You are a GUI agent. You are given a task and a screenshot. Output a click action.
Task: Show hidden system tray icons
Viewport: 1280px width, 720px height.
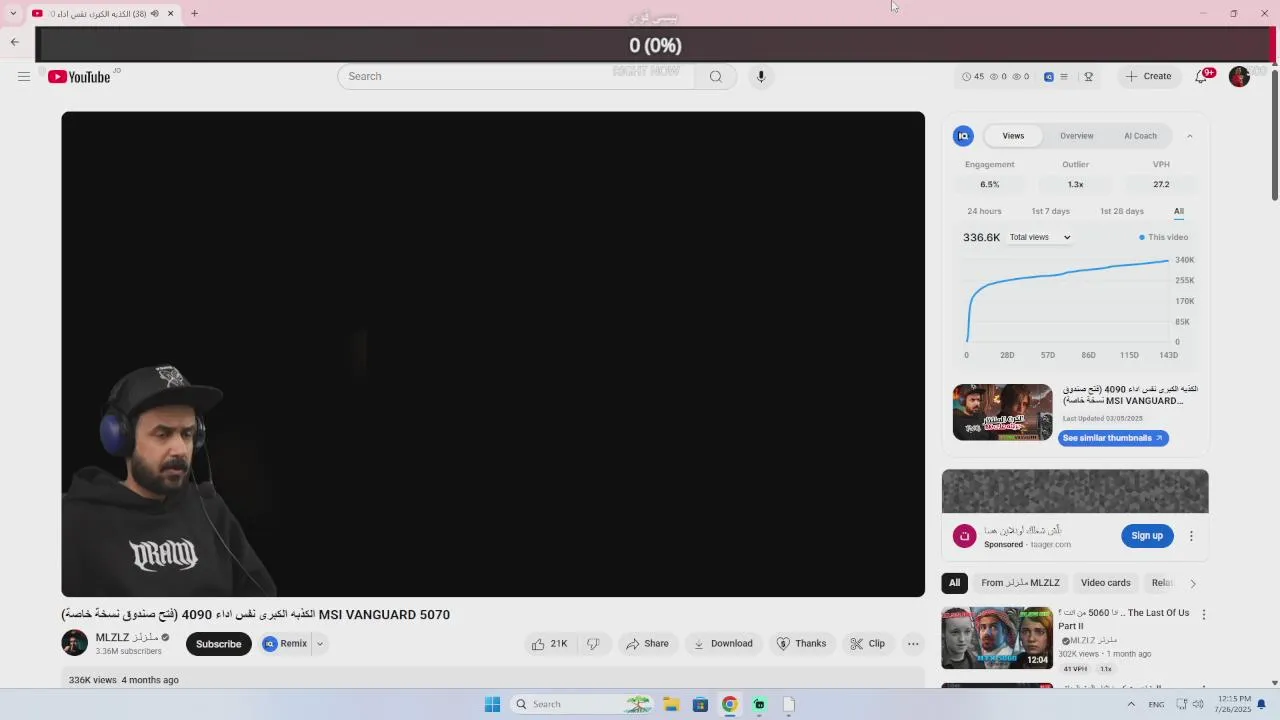1131,704
